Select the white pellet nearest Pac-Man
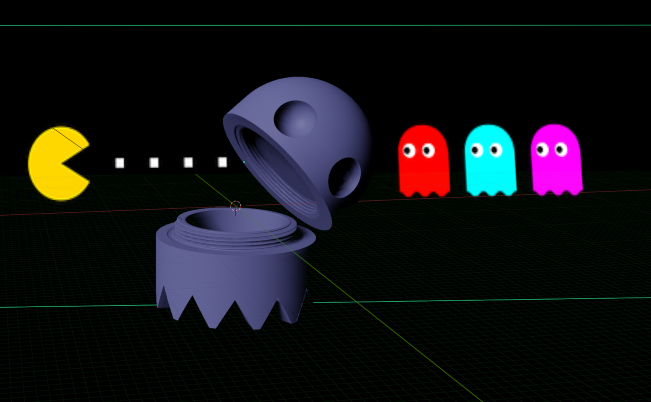This screenshot has height=402, width=651. pos(120,163)
